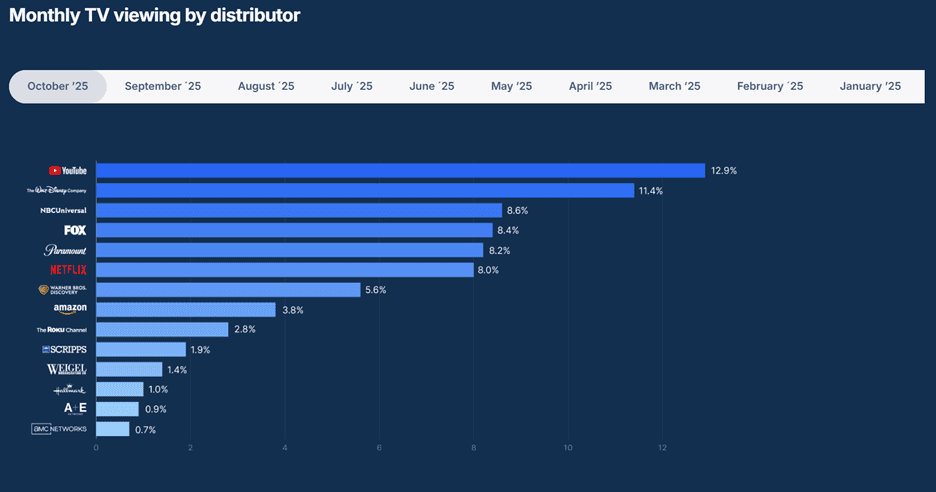Show the January '25 data tab
Screen dimensions: 936x492
[870, 86]
